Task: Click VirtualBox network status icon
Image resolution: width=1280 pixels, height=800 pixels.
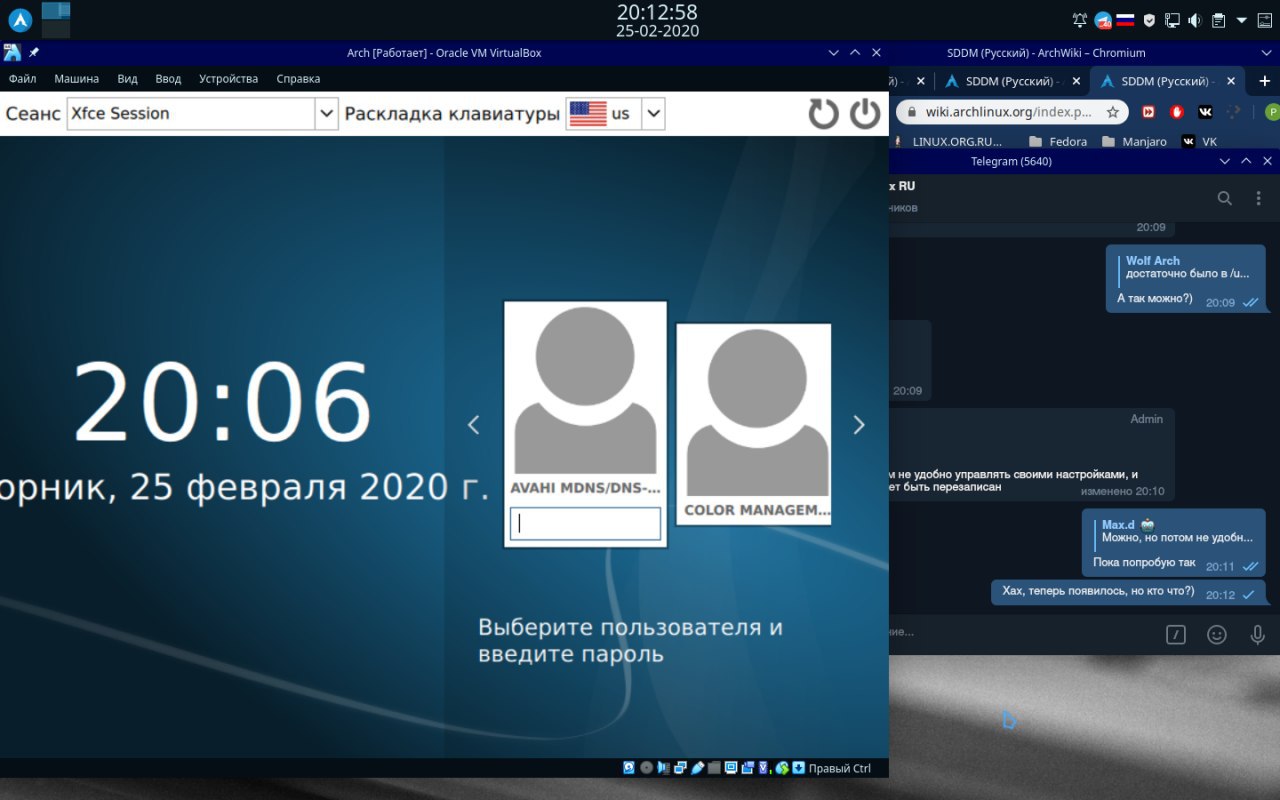Action: coord(680,768)
